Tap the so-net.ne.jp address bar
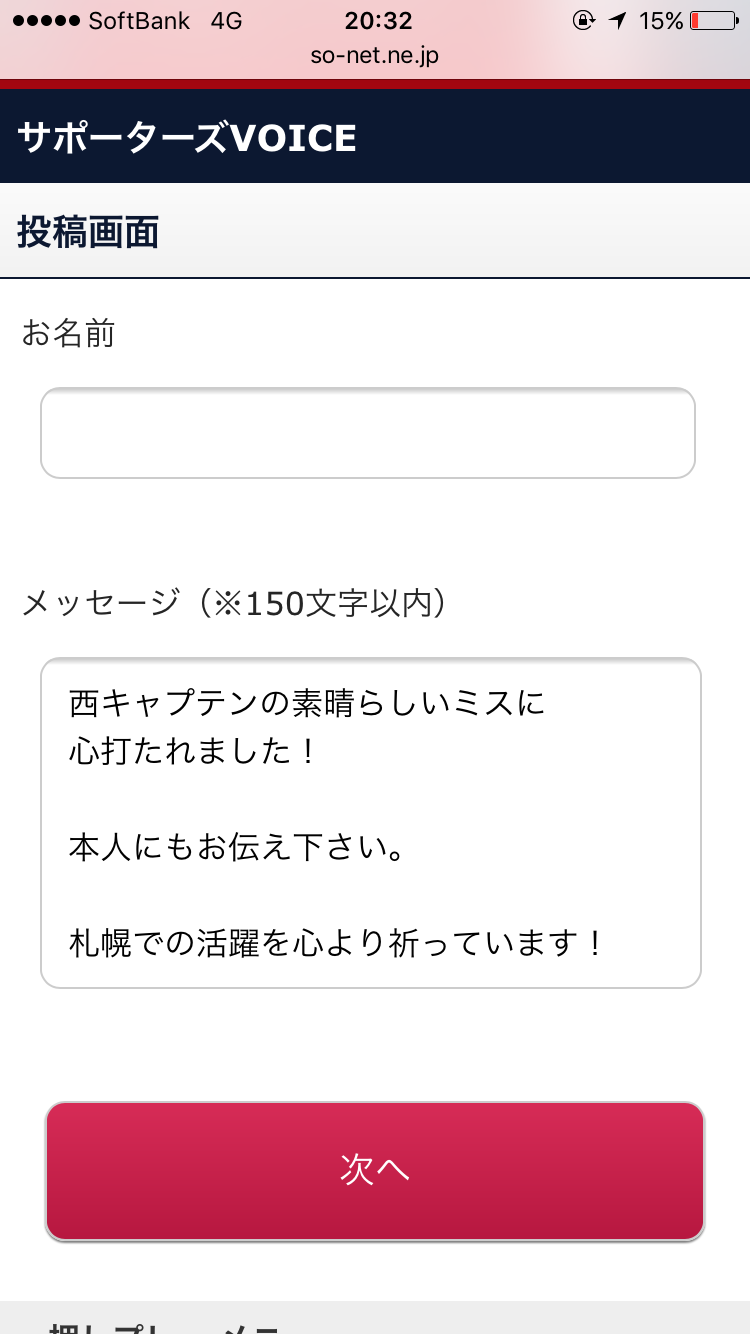Image resolution: width=750 pixels, height=1334 pixels. click(375, 55)
